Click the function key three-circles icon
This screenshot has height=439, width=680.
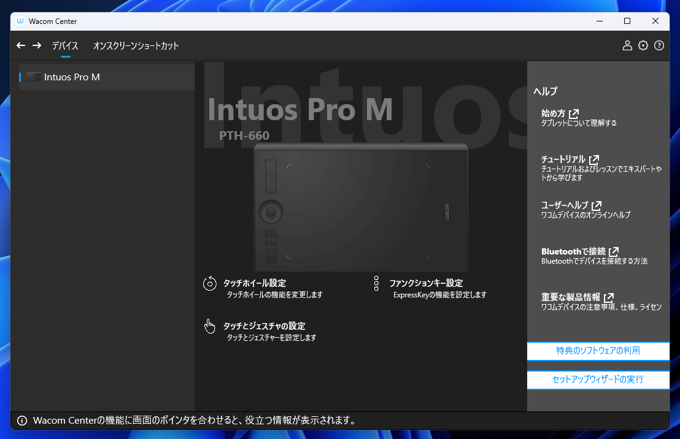pyautogui.click(x=376, y=283)
